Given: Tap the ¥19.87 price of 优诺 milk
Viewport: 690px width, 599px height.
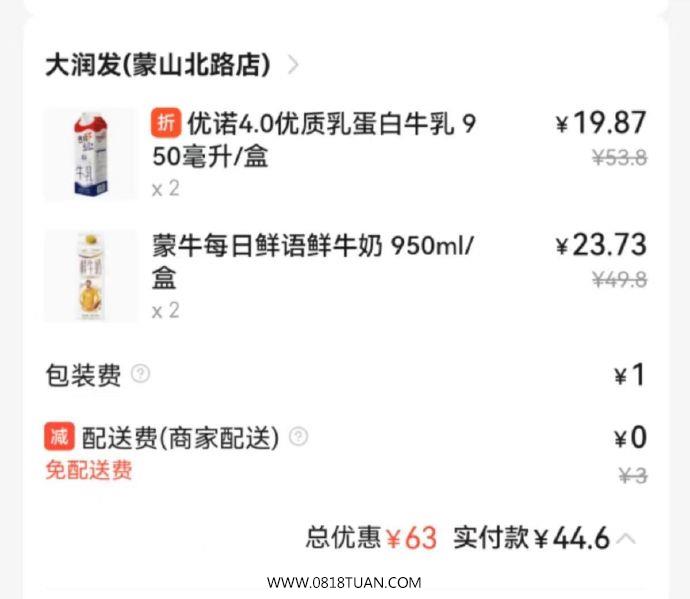Looking at the screenshot, I should point(601,122).
